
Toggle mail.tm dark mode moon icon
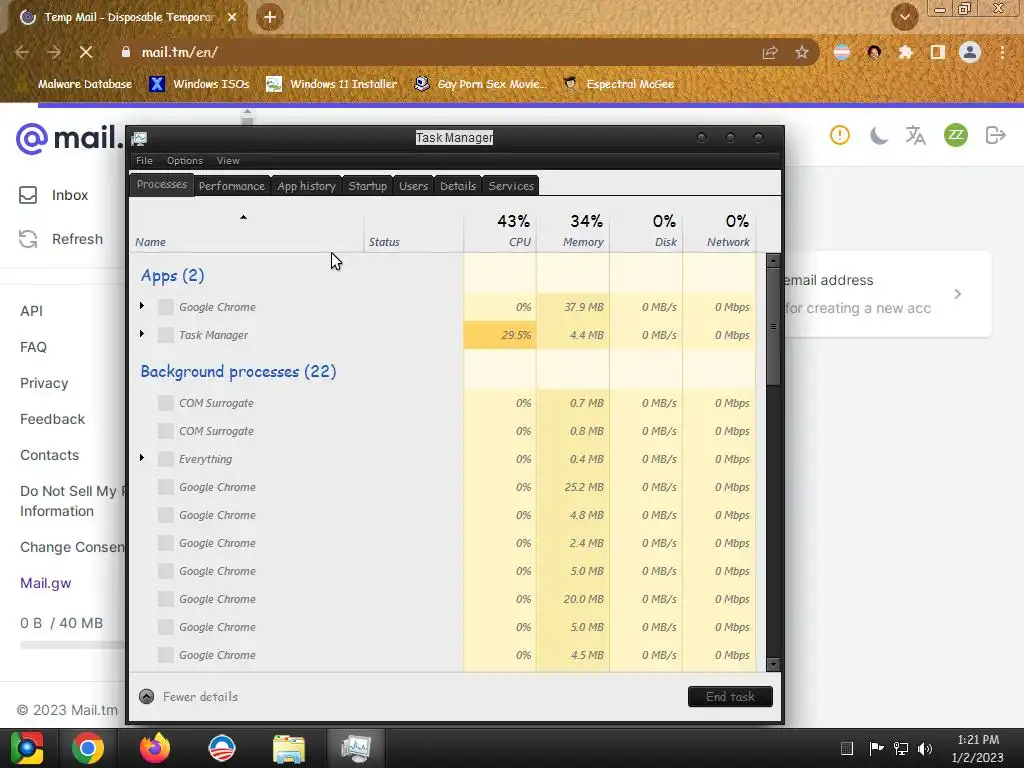[x=878, y=135]
